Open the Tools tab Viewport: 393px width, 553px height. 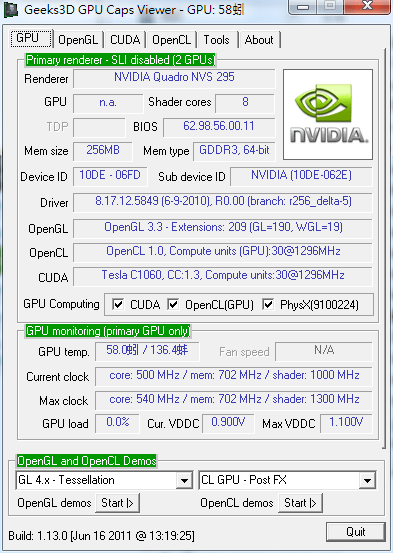pos(216,40)
